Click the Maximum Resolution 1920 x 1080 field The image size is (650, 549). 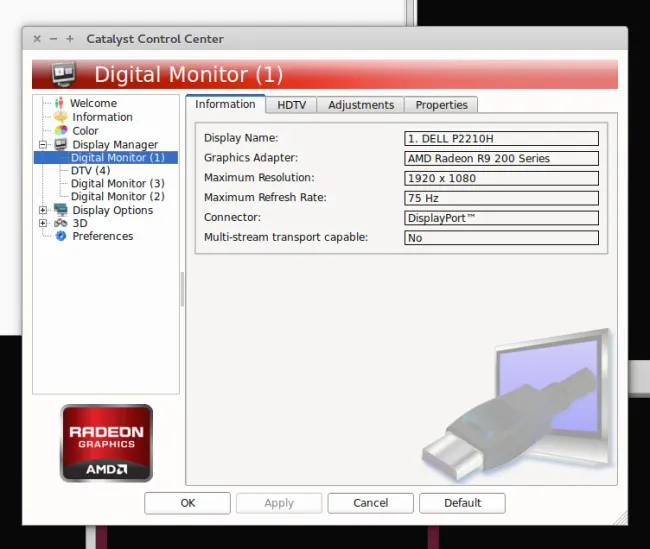(x=501, y=178)
